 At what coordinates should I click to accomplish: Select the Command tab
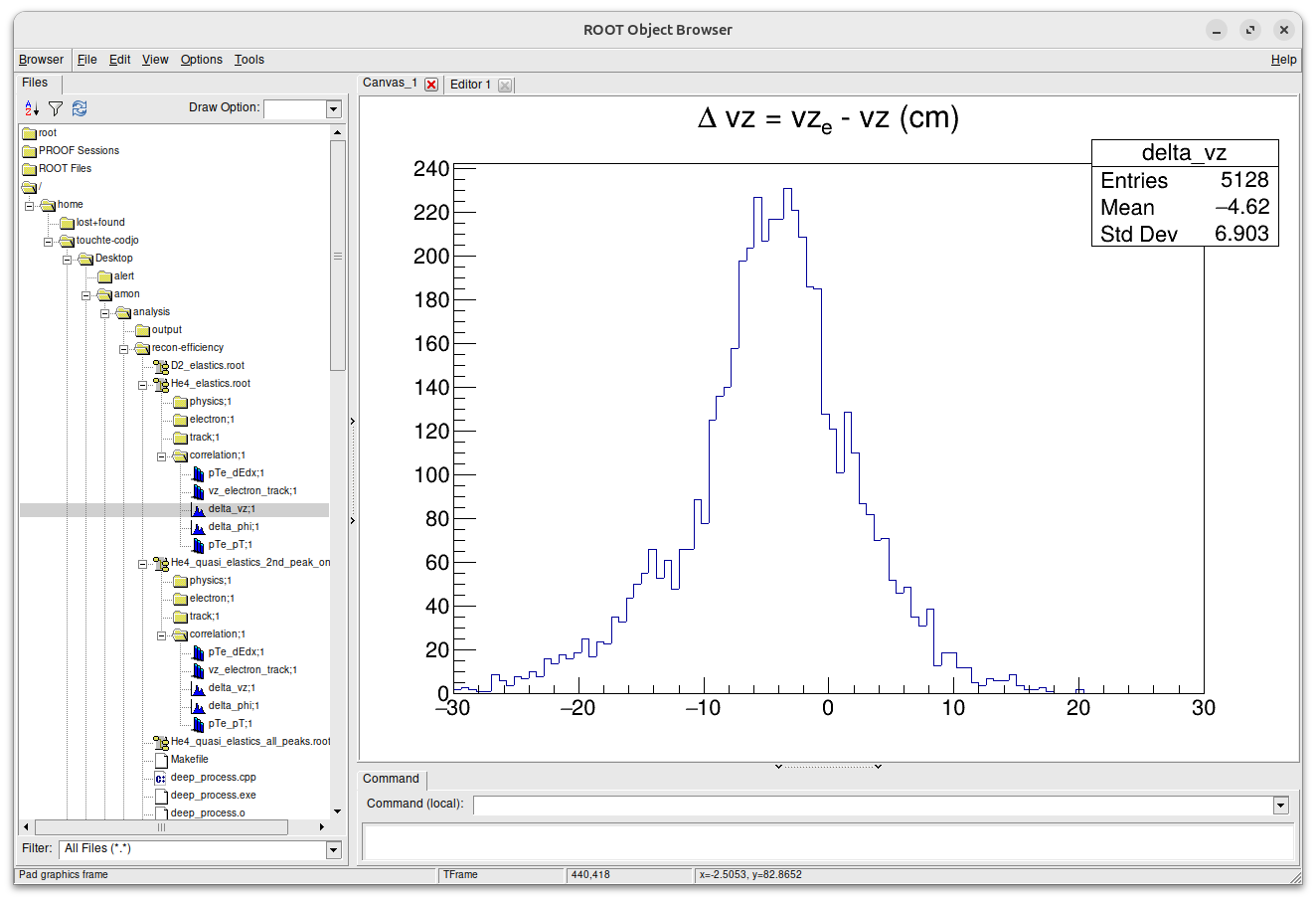[391, 779]
